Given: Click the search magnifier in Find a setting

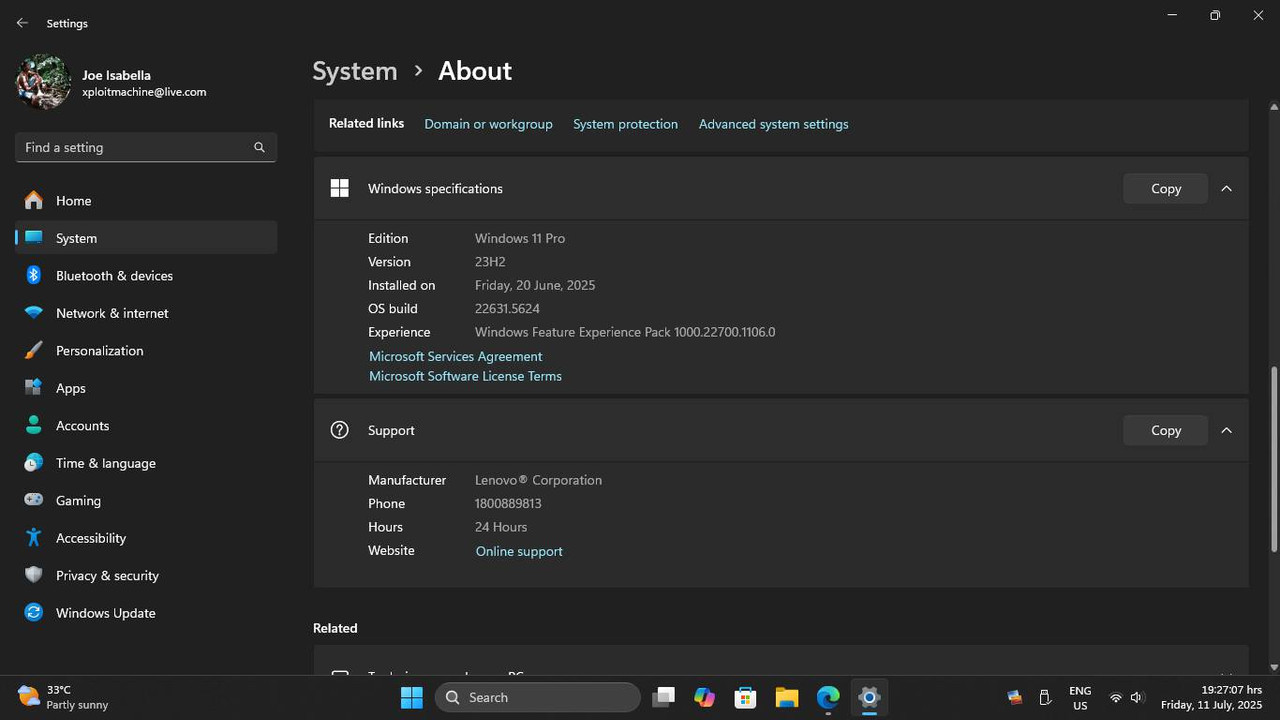Looking at the screenshot, I should 259,147.
